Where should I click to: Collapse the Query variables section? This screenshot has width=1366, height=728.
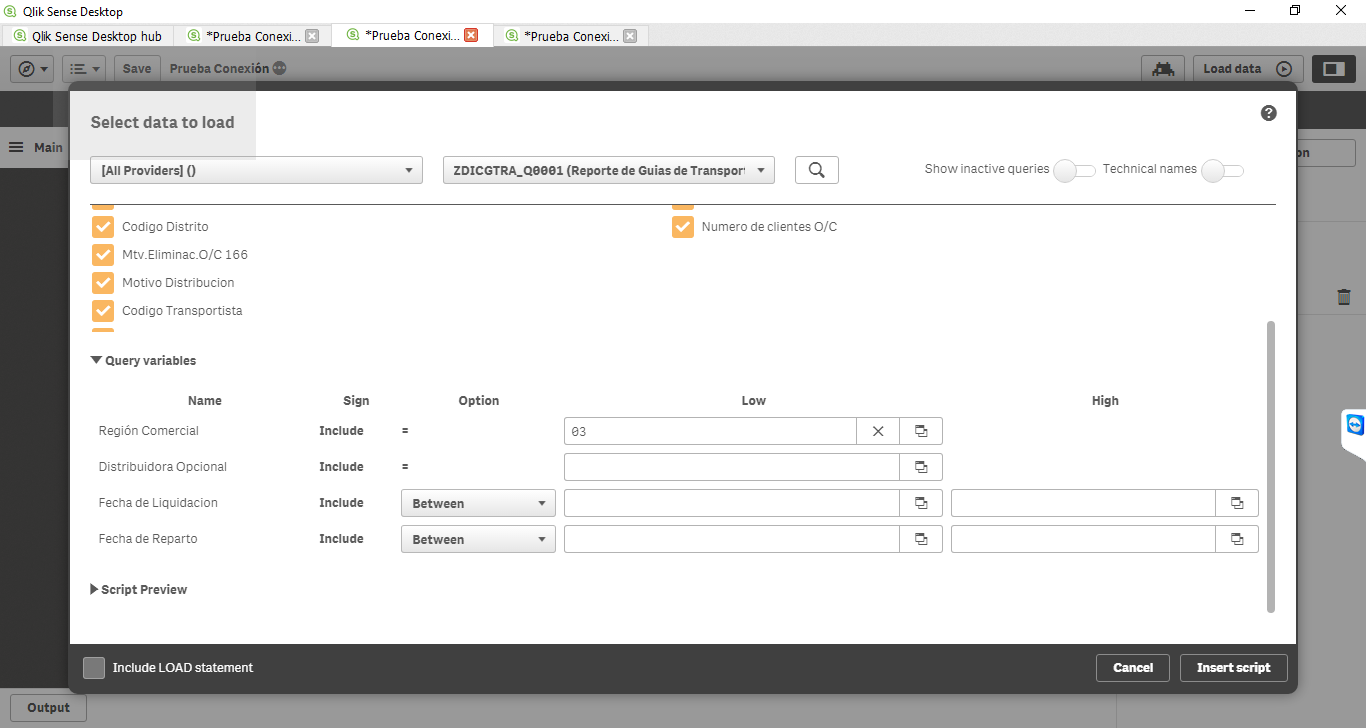click(x=144, y=361)
